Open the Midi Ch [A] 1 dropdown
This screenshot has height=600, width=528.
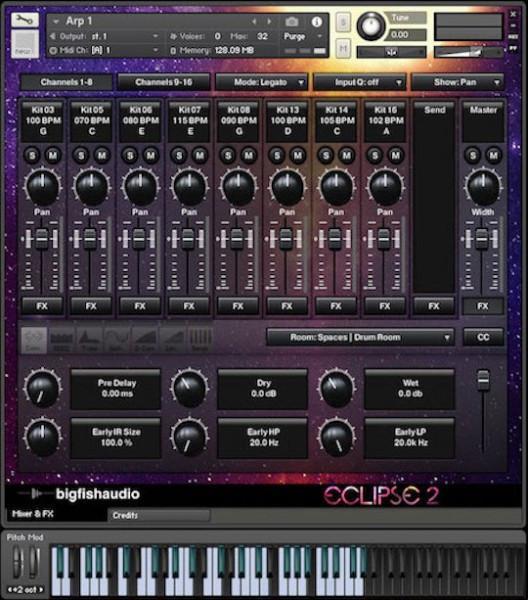[x=155, y=50]
